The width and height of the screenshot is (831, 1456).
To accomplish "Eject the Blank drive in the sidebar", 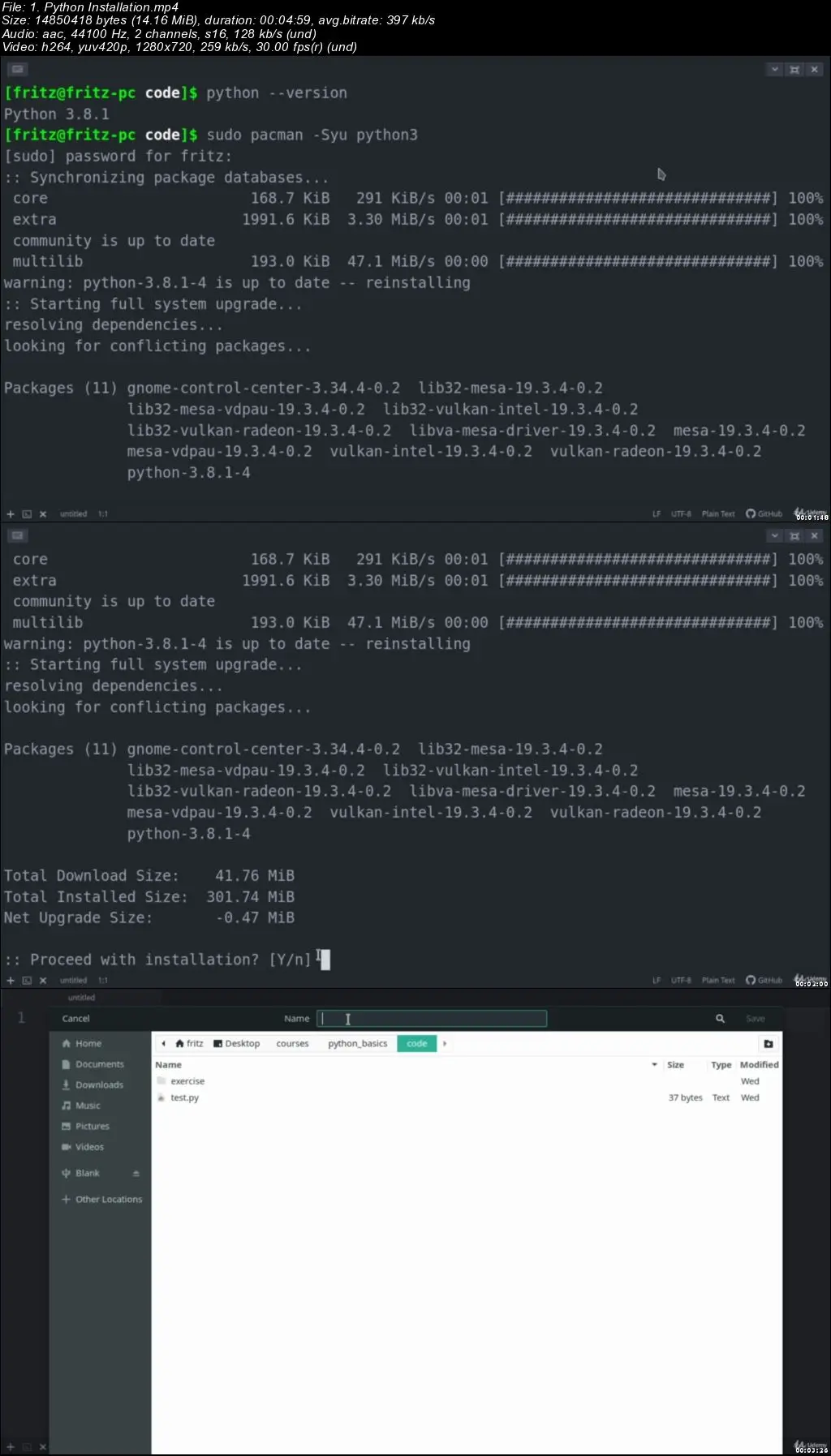I will pos(136,1174).
